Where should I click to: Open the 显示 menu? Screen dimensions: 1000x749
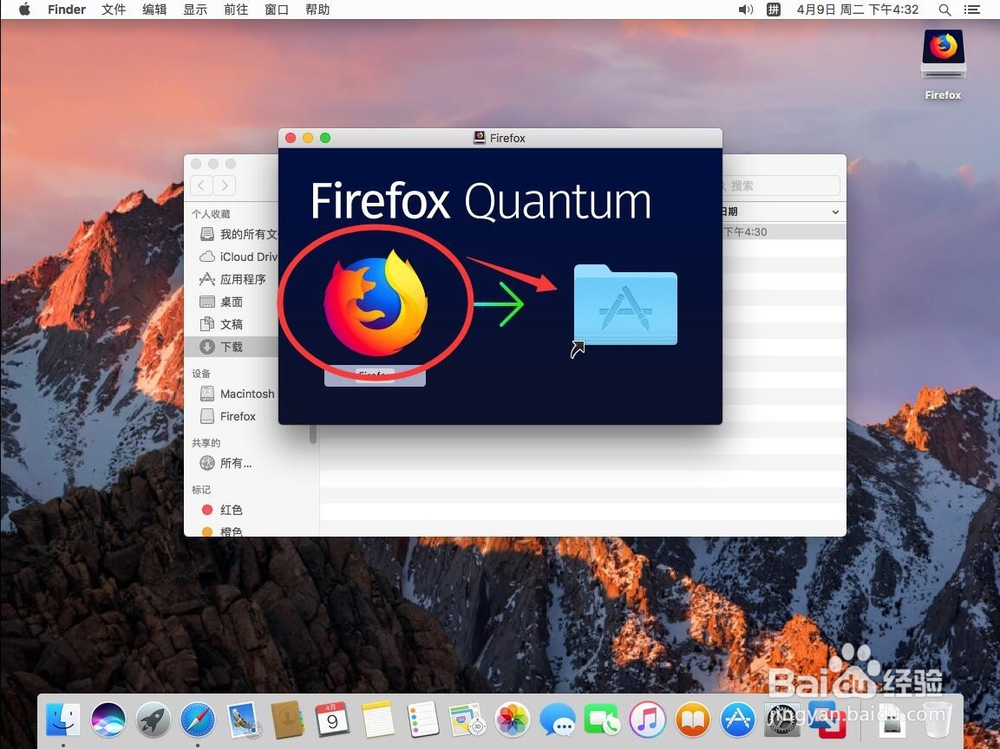click(195, 10)
